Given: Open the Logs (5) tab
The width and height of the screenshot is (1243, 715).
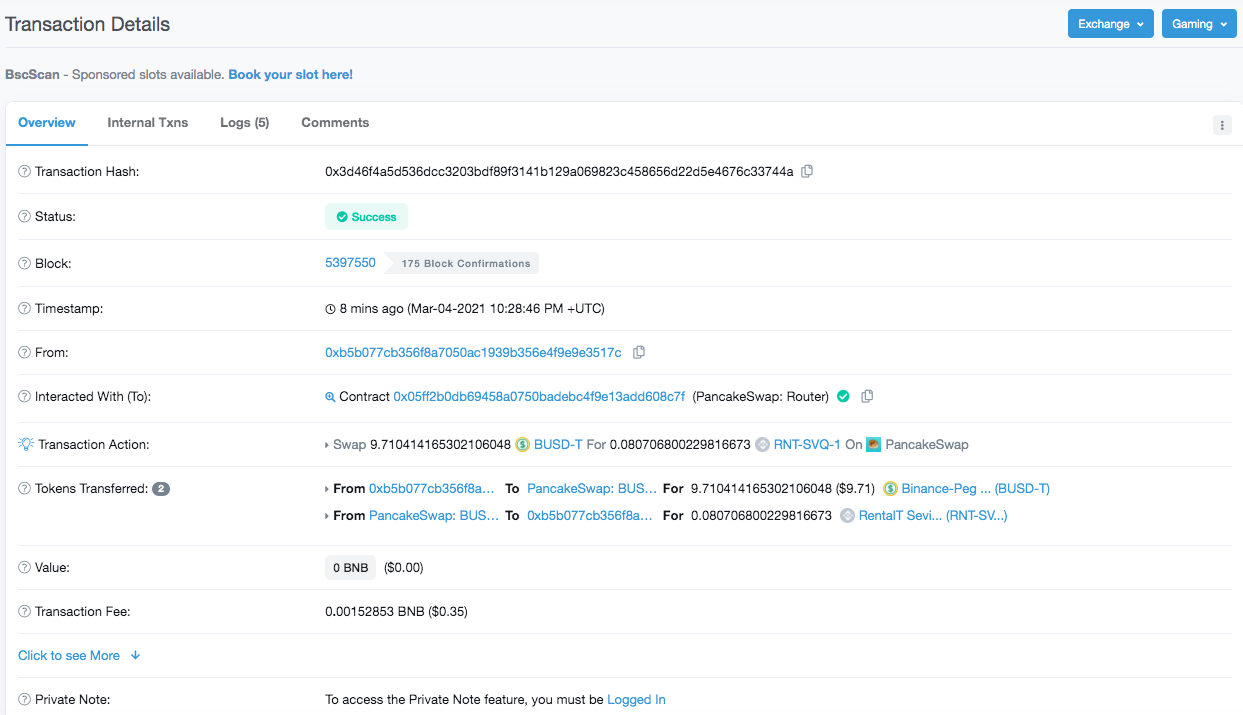Looking at the screenshot, I should (x=245, y=123).
